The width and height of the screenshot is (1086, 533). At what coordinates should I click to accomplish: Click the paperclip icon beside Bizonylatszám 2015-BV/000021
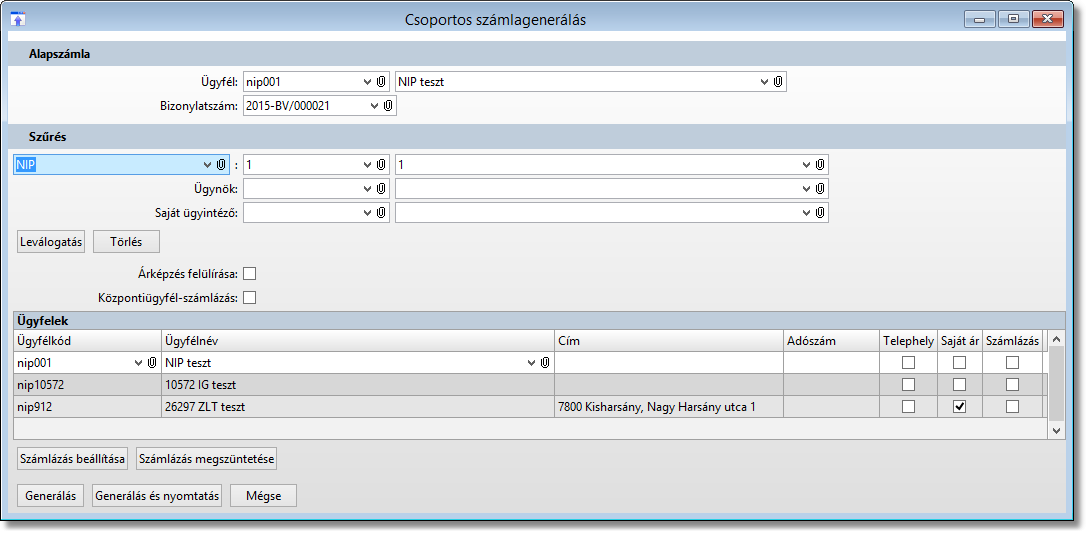pyautogui.click(x=388, y=106)
